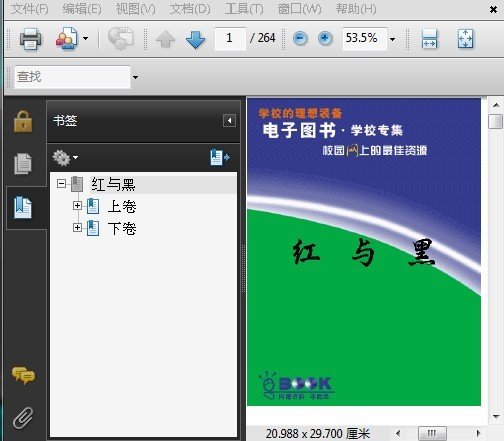Click the total pages / 264 label
Screen dimensions: 504x441
pos(263,38)
